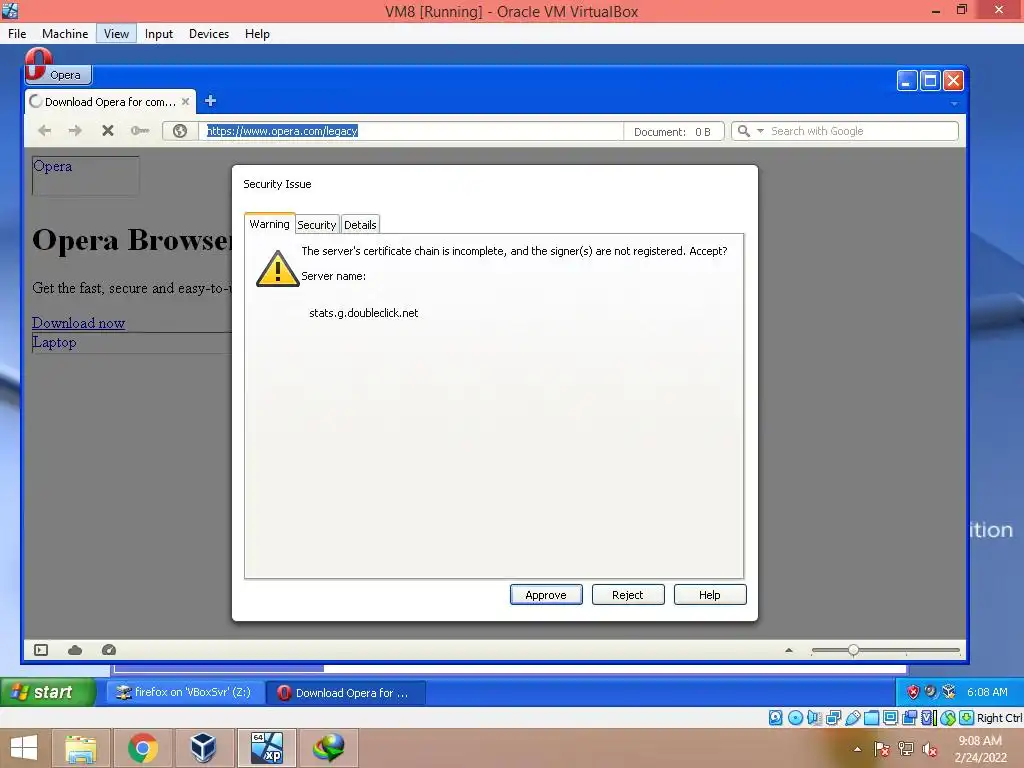Click the globe site info icon
Screen dimensions: 1024x768
tap(180, 131)
